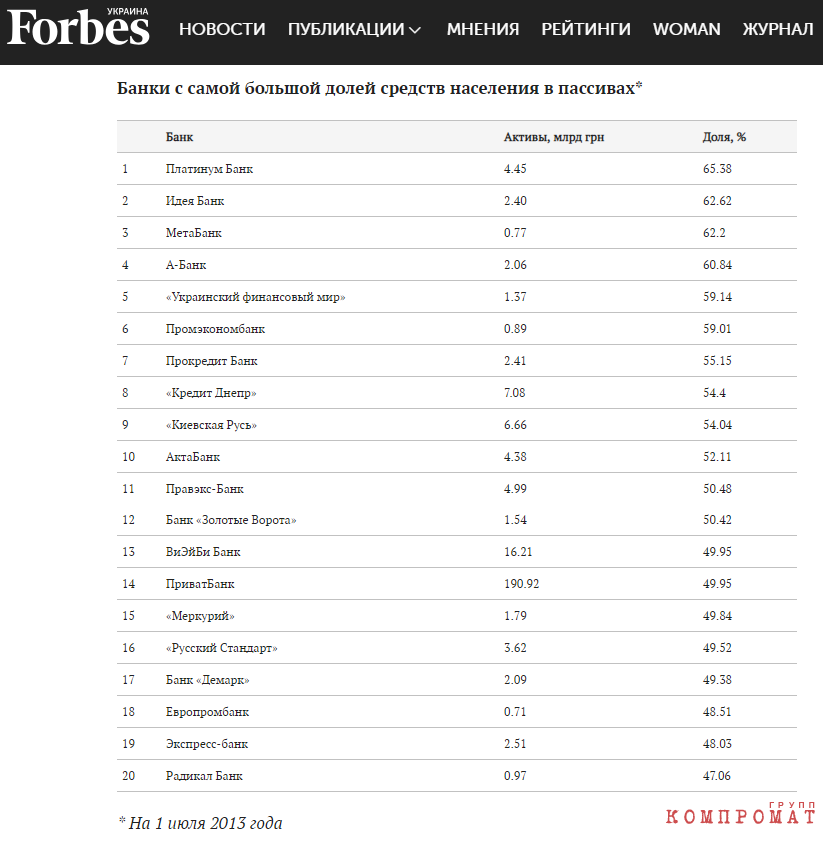Go to РЕЙТИНГИ page

[x=586, y=29]
